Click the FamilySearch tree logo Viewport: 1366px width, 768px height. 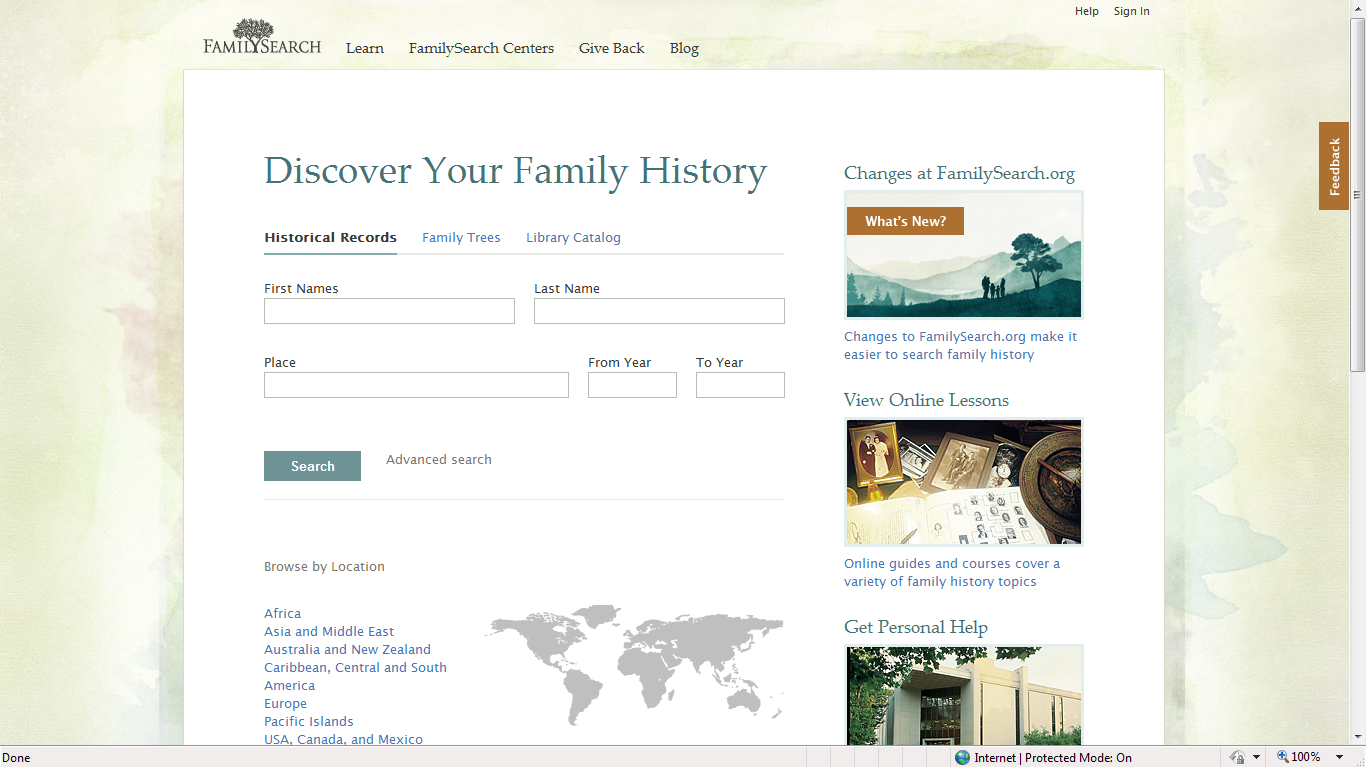point(262,37)
